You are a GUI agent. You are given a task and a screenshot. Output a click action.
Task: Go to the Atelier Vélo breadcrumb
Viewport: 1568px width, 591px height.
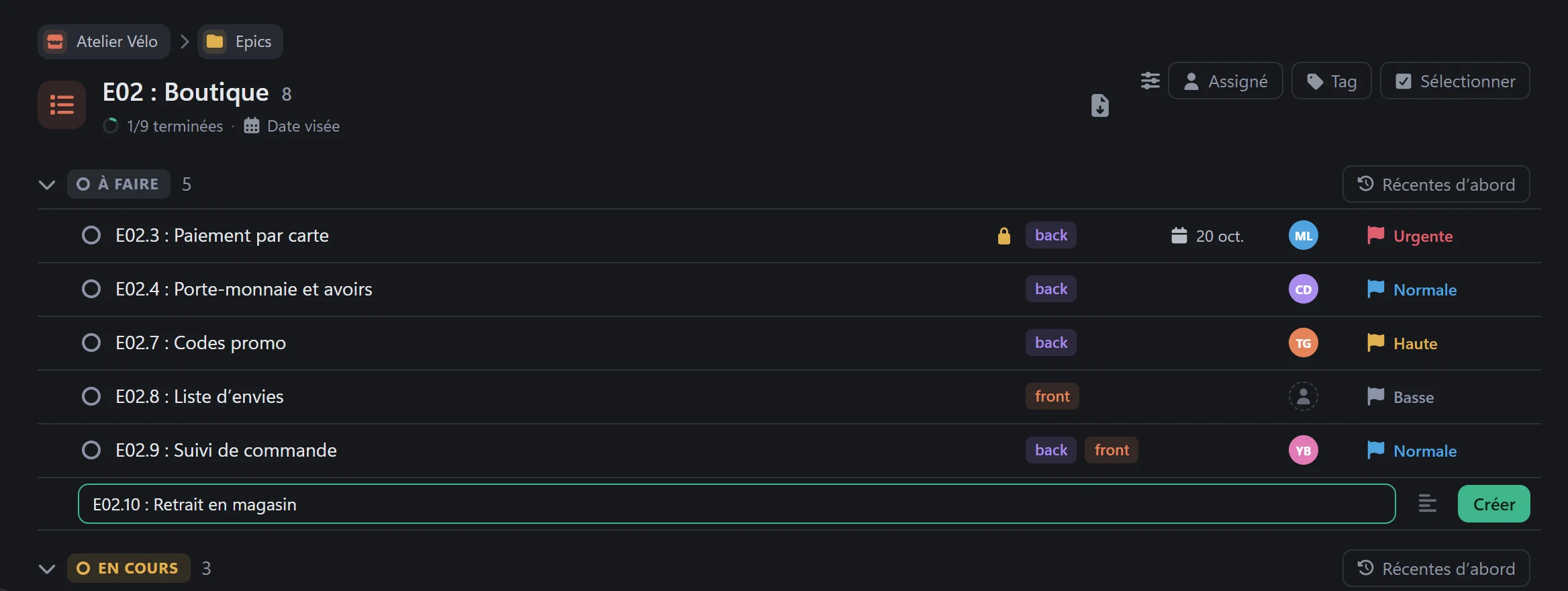[104, 42]
